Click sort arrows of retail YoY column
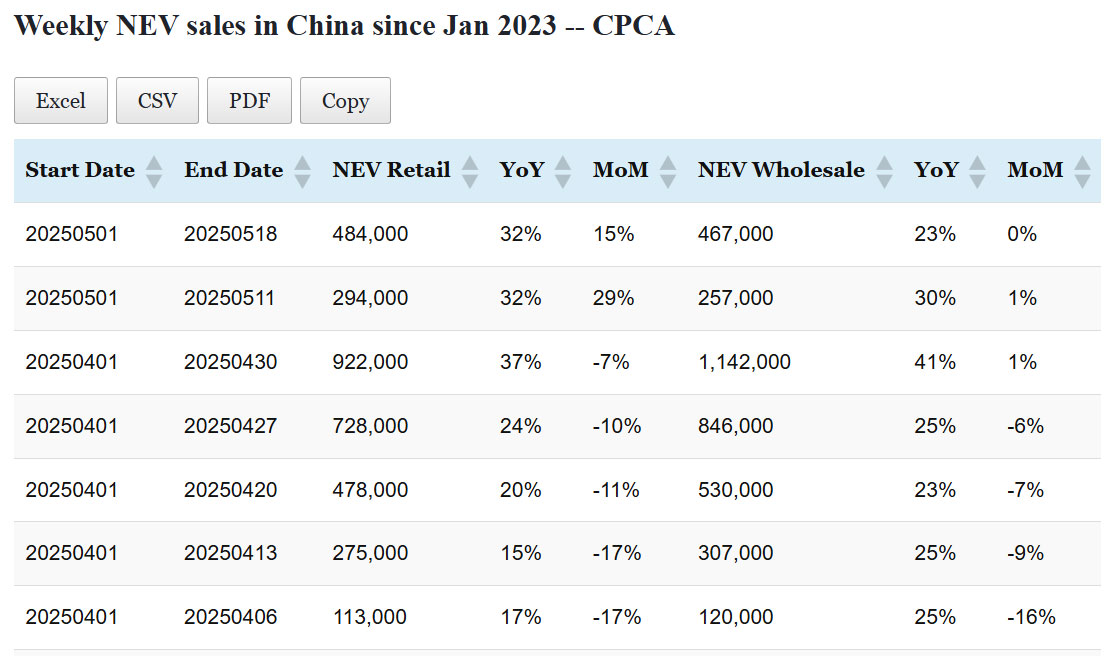Image resolution: width=1104 pixels, height=656 pixels. coord(563,171)
